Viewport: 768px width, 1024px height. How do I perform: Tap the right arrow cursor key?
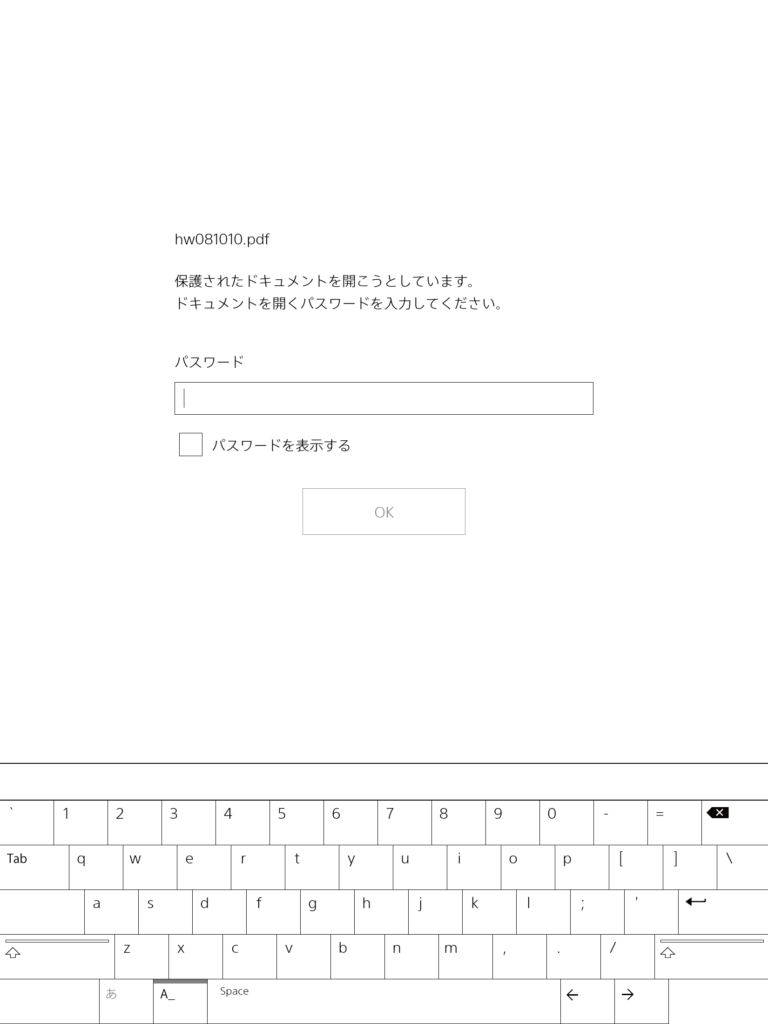click(x=641, y=1001)
